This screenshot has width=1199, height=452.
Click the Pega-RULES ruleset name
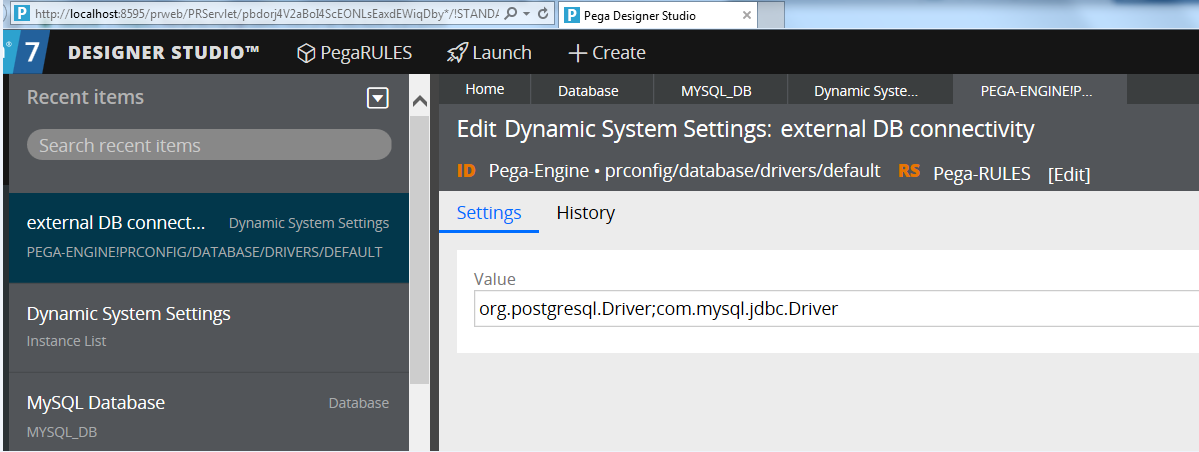[x=982, y=174]
